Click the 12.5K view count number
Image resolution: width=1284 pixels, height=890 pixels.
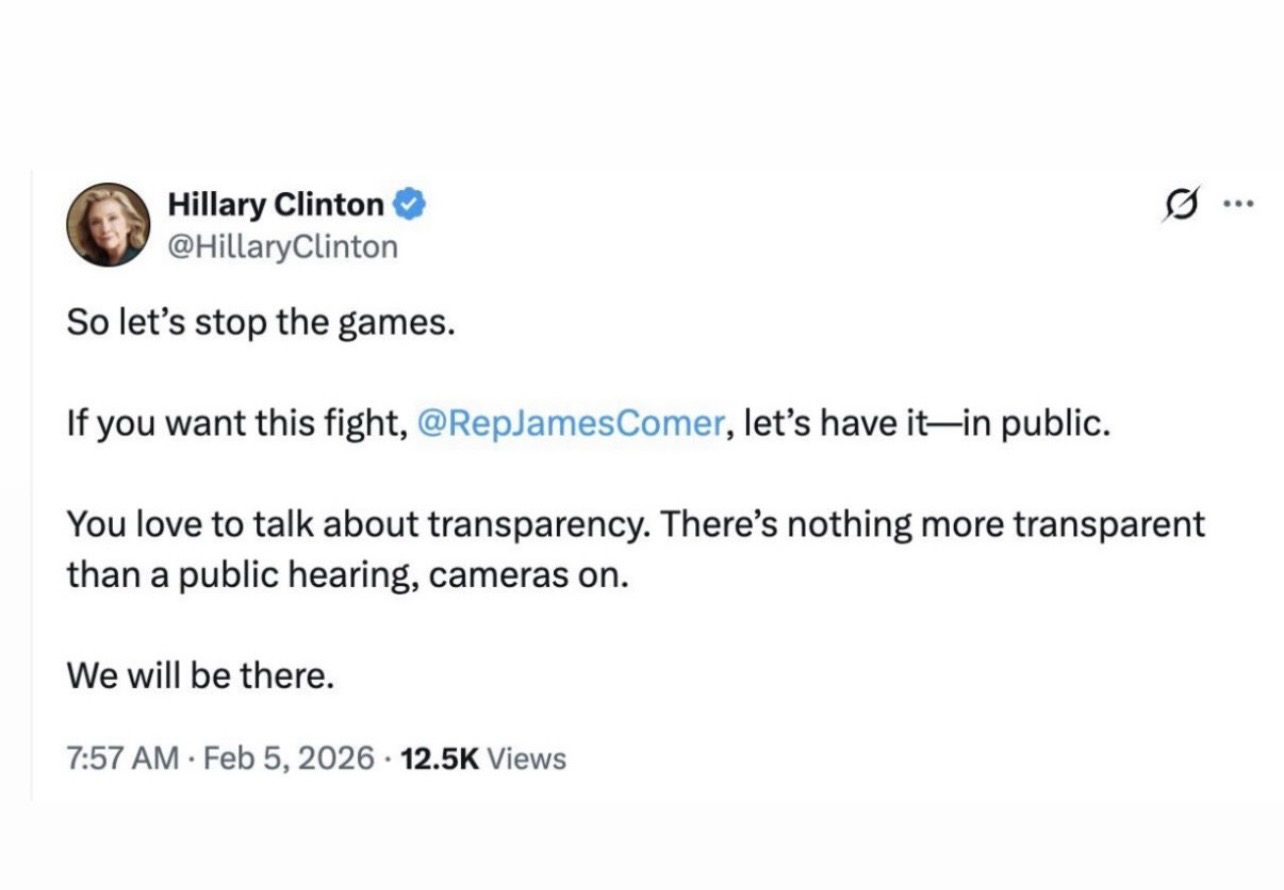439,759
